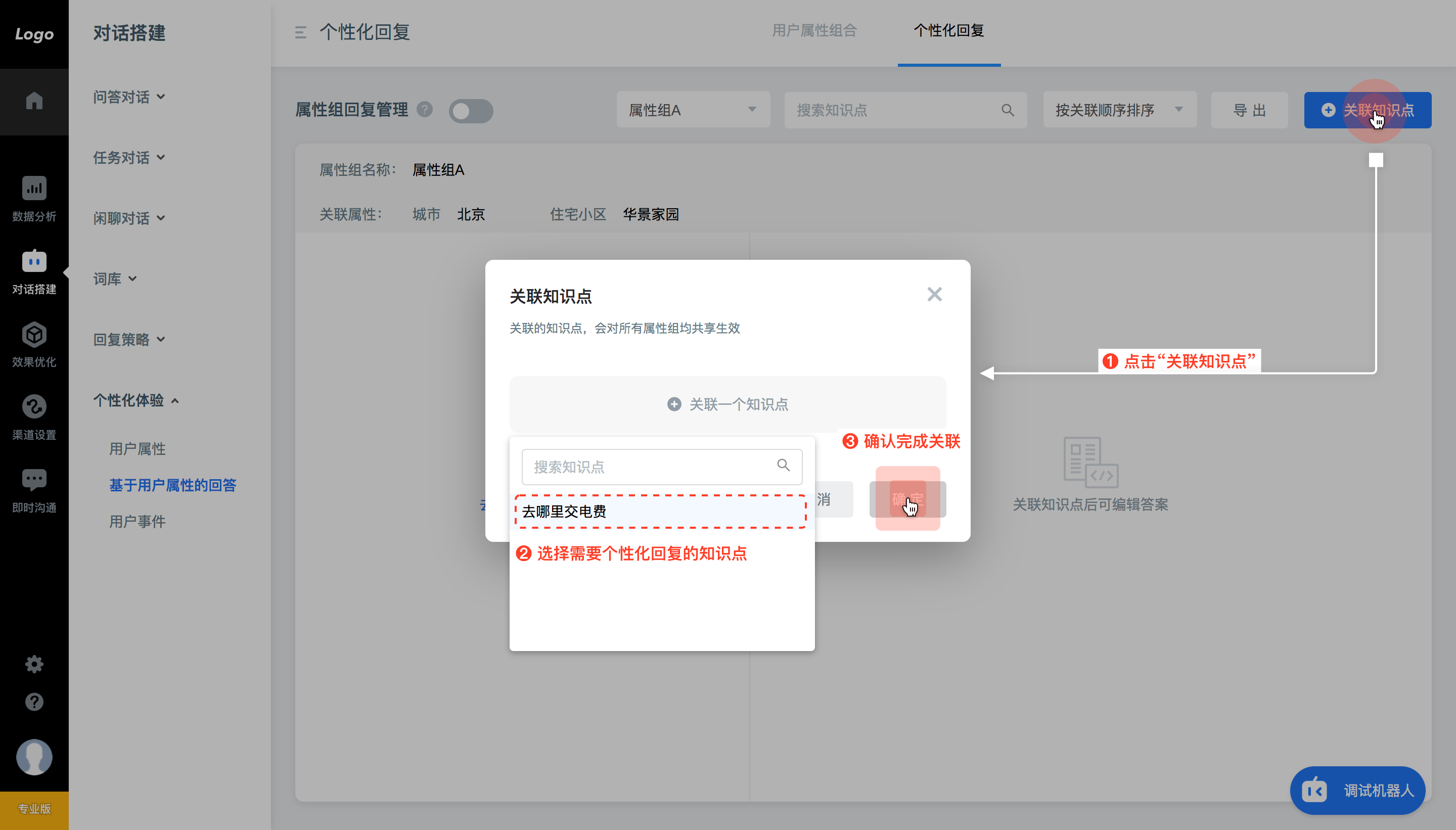Image resolution: width=1456 pixels, height=830 pixels.
Task: Click 确定 to confirm association
Action: (x=907, y=499)
